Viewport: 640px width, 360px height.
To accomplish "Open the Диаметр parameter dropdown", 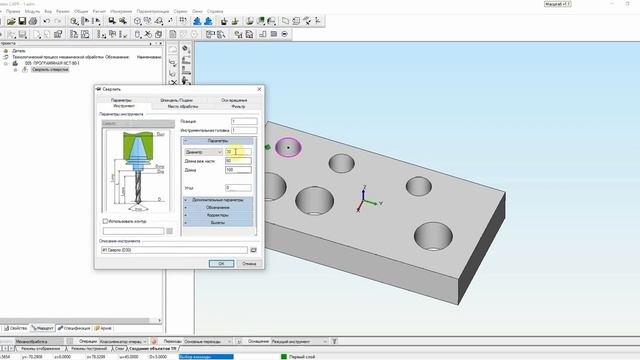I will tap(203, 152).
